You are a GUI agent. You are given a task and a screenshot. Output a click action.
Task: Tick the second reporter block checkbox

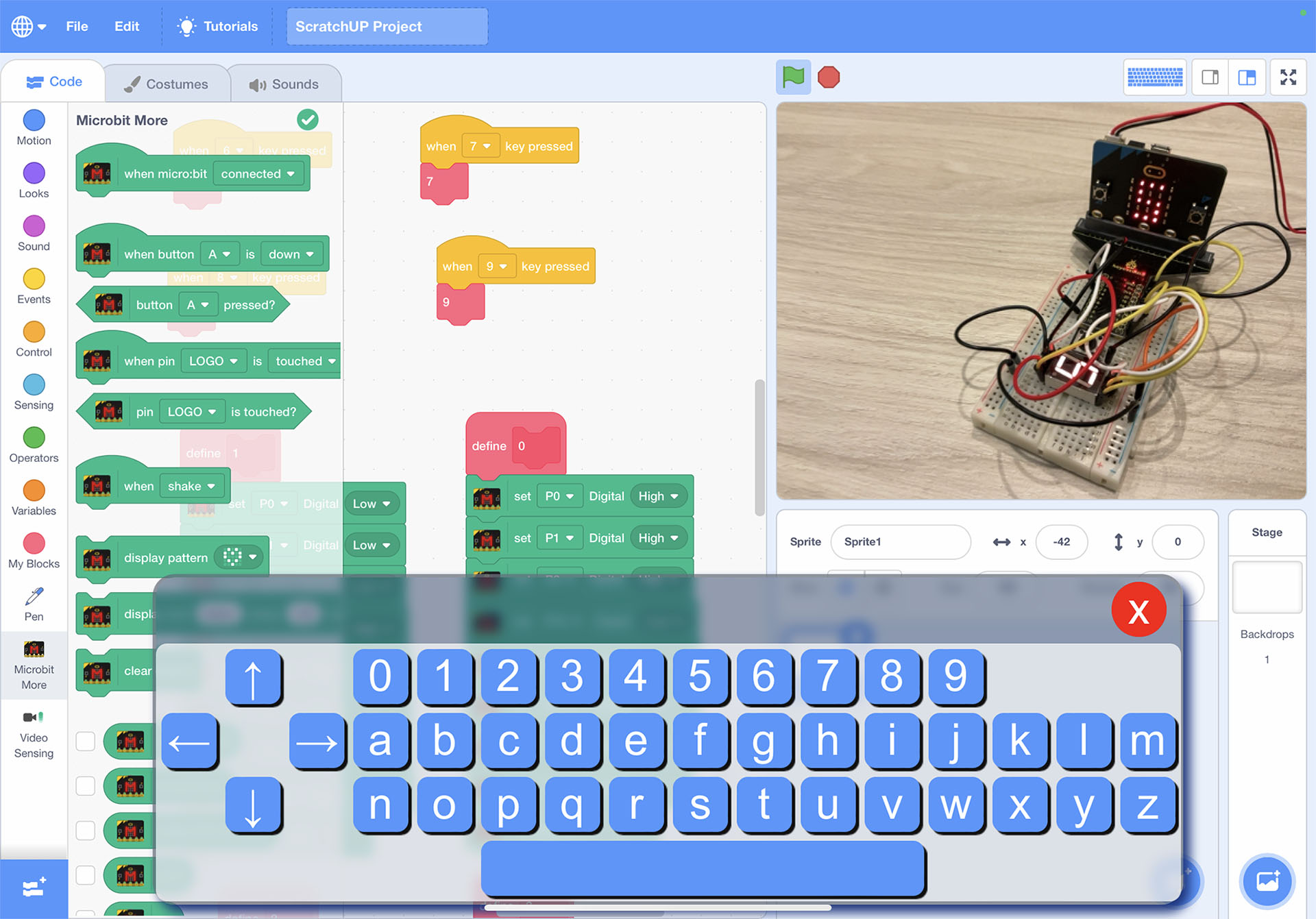pos(85,785)
